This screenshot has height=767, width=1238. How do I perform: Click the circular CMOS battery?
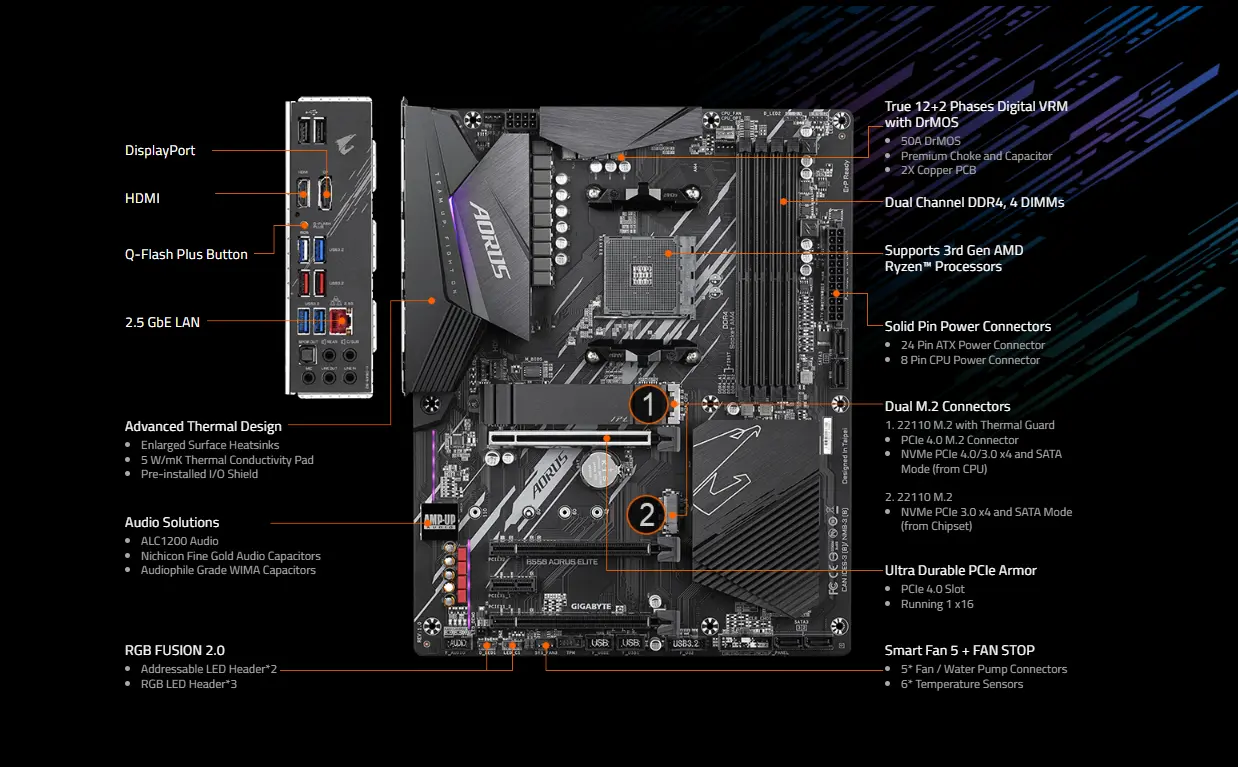tap(600, 469)
